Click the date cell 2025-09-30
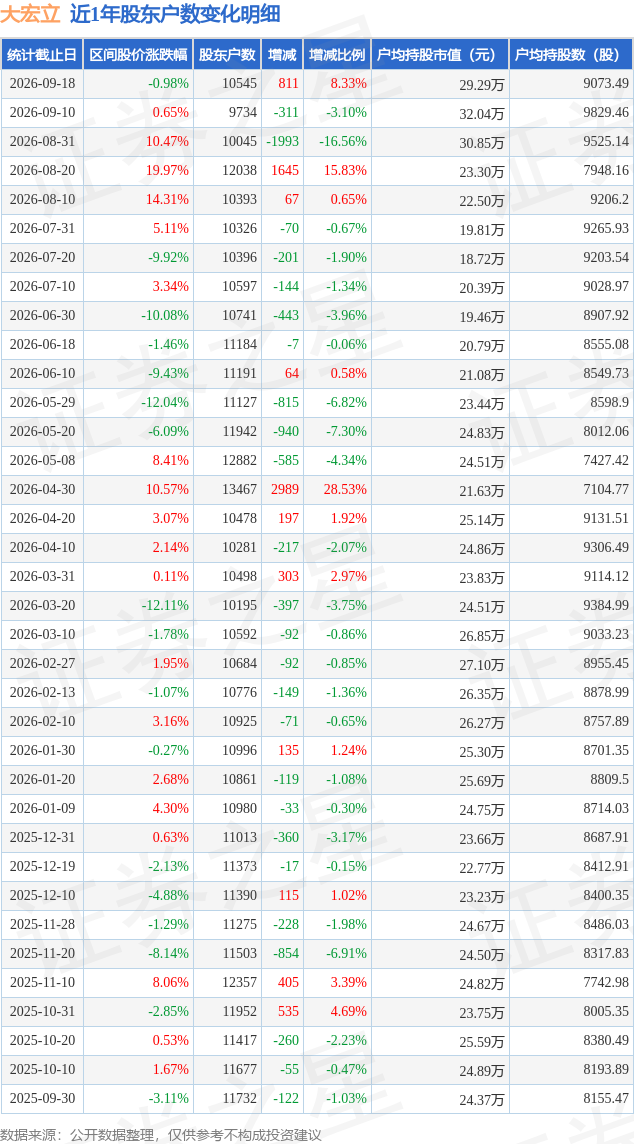The height and width of the screenshot is (1144, 634). point(42,1098)
